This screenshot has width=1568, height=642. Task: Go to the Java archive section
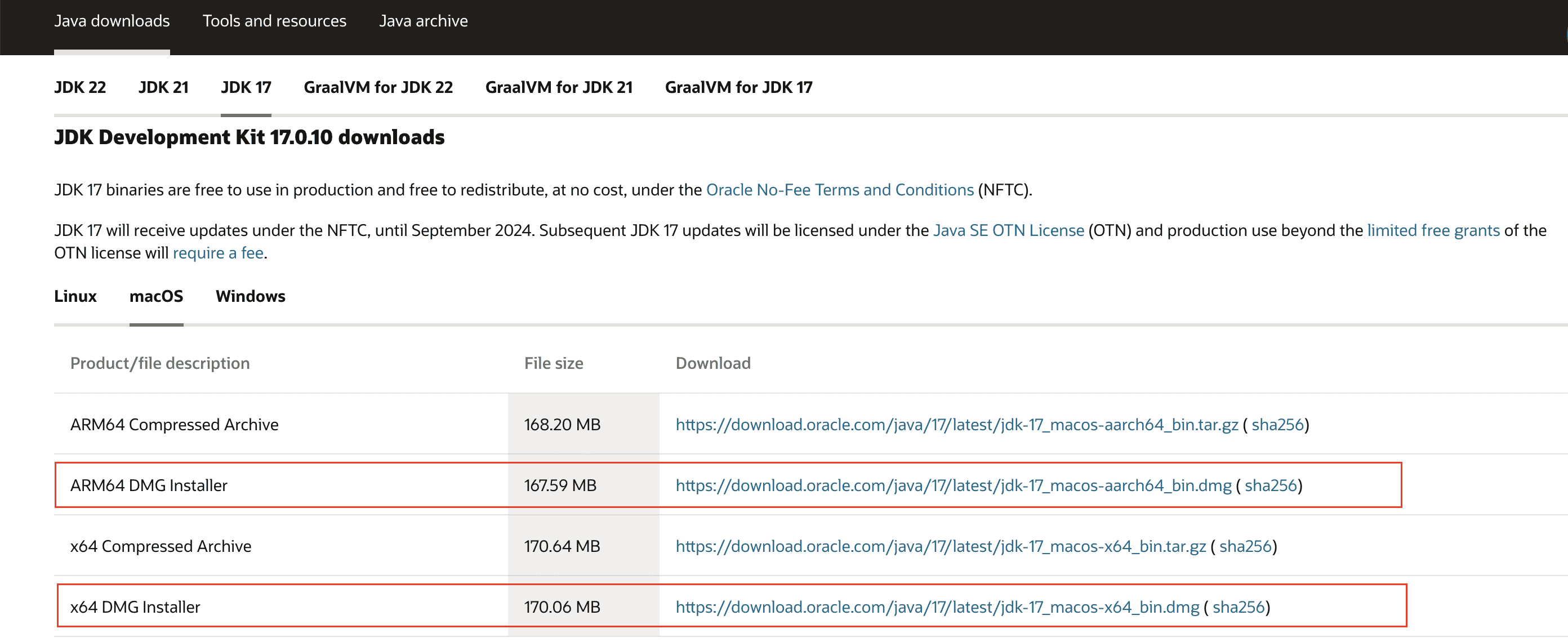coord(423,21)
